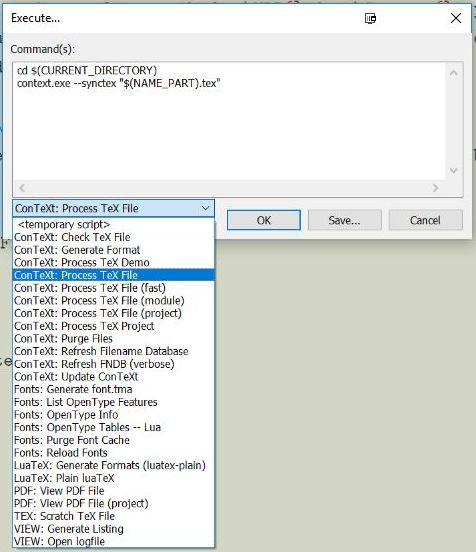
Task: Select Fonts: Purge Font Cache
Action: point(113,440)
